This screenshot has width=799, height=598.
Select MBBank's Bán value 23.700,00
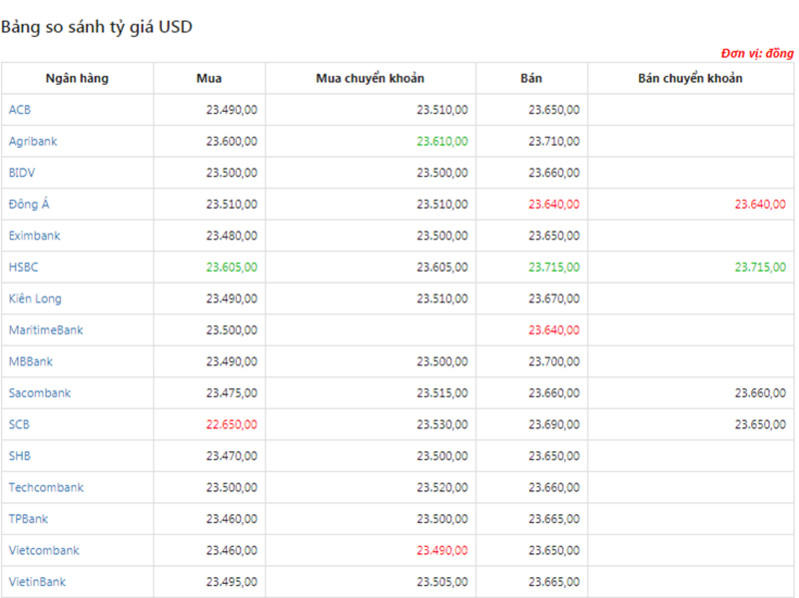pyautogui.click(x=554, y=362)
